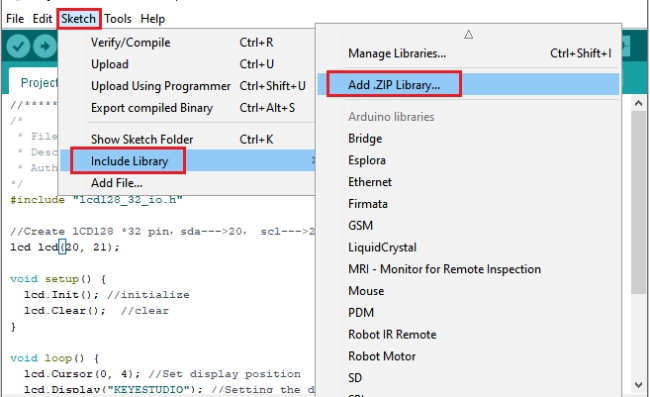The width and height of the screenshot is (650, 397).
Task: Open the Tools menu
Action: (118, 19)
